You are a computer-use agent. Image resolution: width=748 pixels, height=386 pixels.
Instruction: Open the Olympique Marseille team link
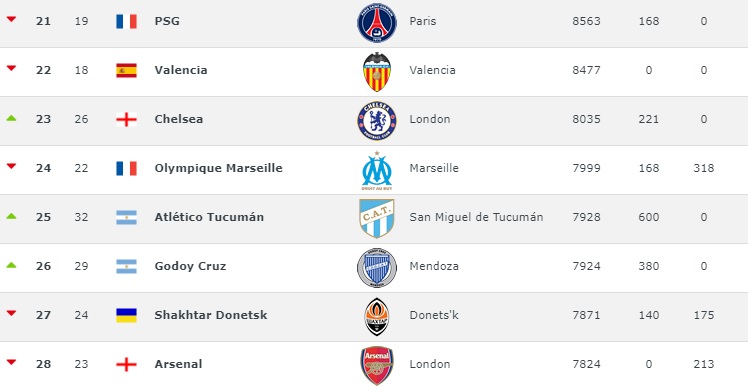click(x=218, y=168)
